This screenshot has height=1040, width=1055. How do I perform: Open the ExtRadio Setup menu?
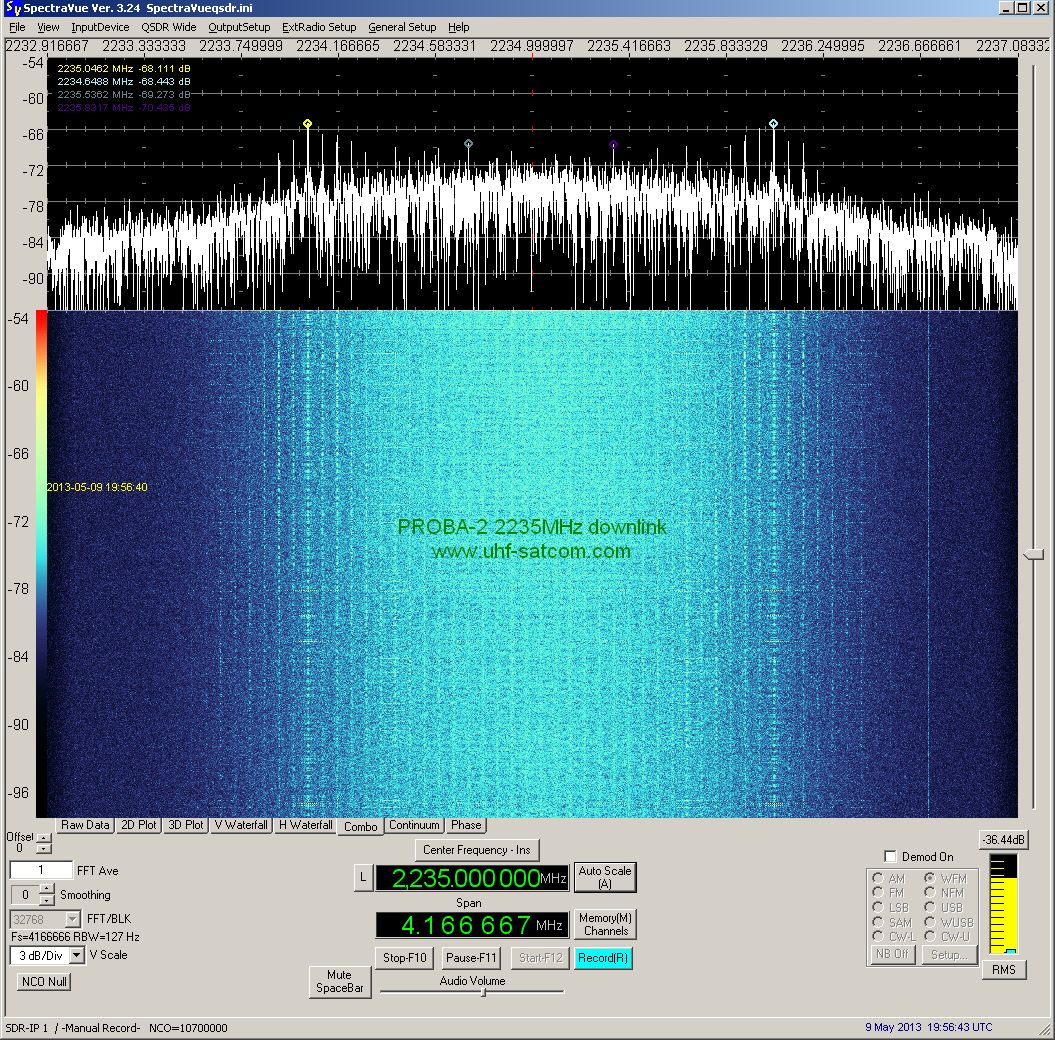(318, 27)
